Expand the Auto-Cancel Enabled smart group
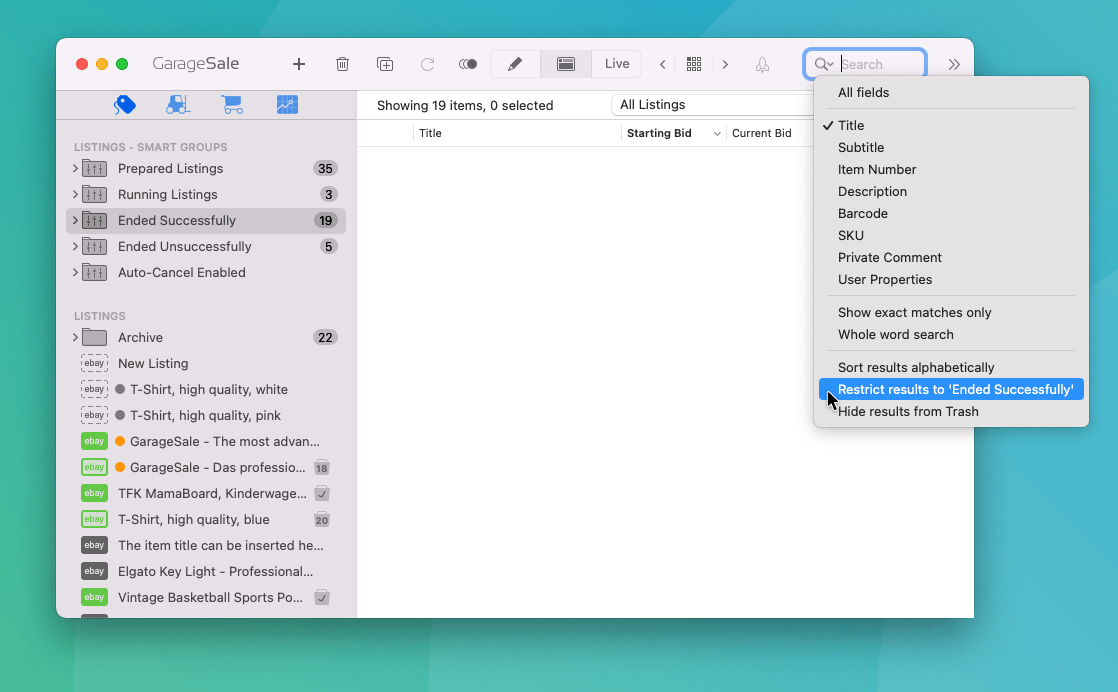The height and width of the screenshot is (692, 1118). pyautogui.click(x=75, y=272)
